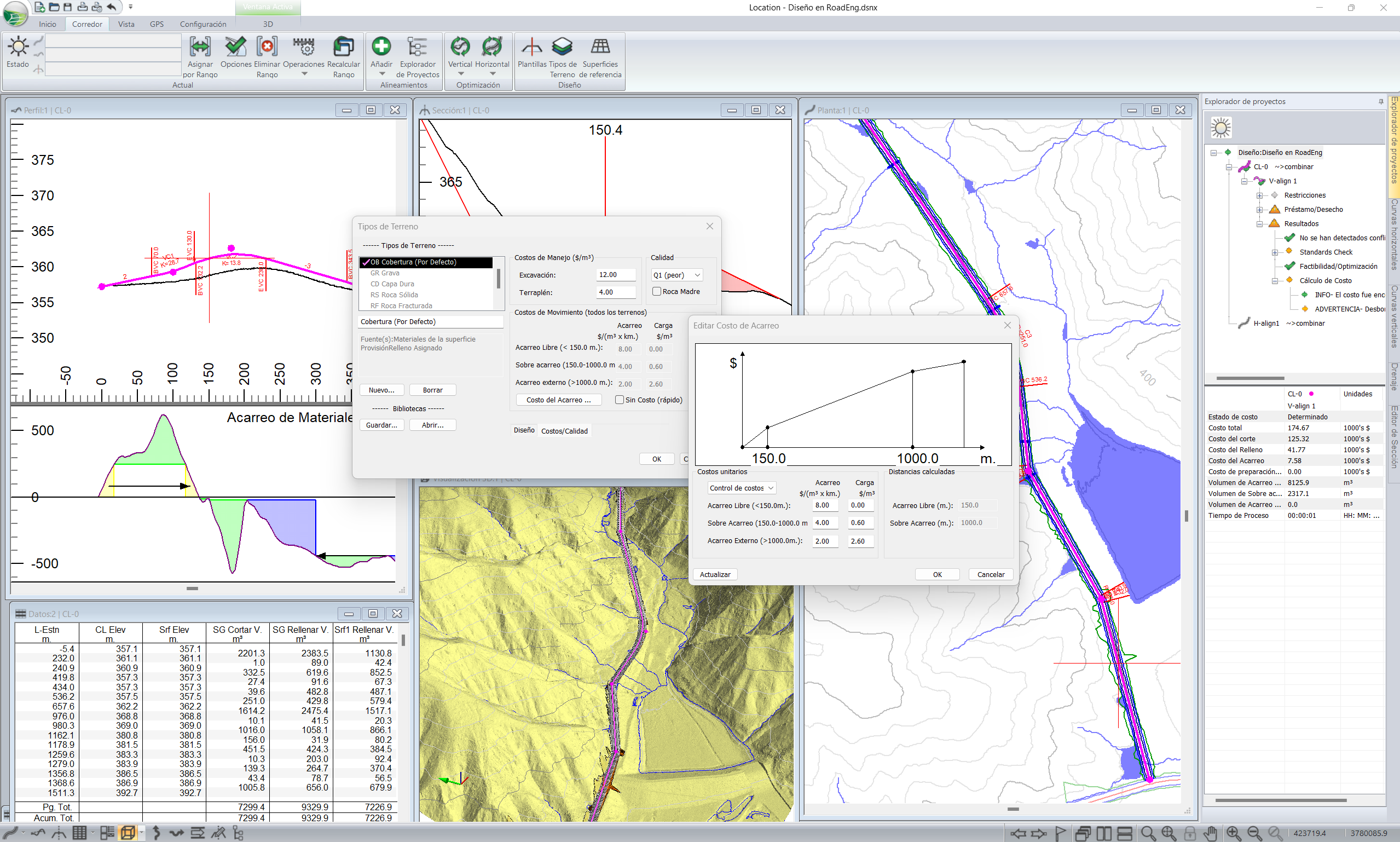Select RS Roca Sólida terrain type
This screenshot has width=1400, height=842.
coord(394,295)
